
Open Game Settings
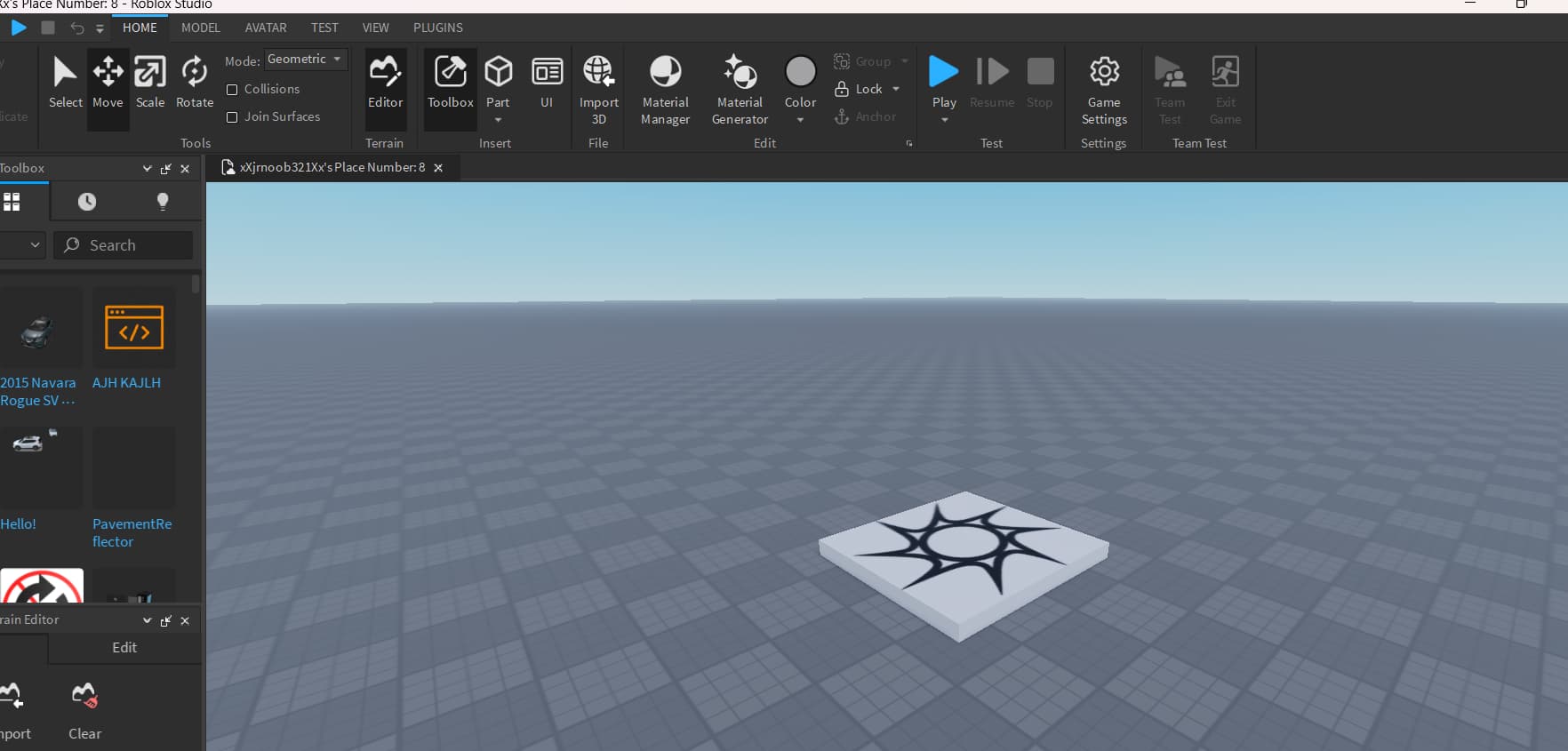coord(1104,89)
